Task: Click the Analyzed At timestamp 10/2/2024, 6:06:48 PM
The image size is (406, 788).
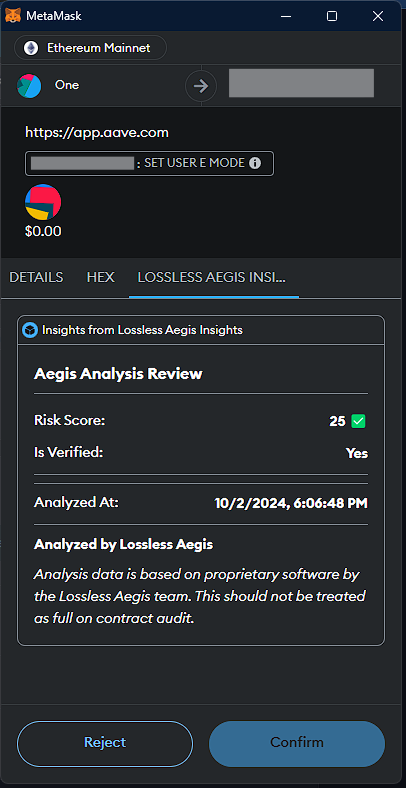Action: click(291, 503)
